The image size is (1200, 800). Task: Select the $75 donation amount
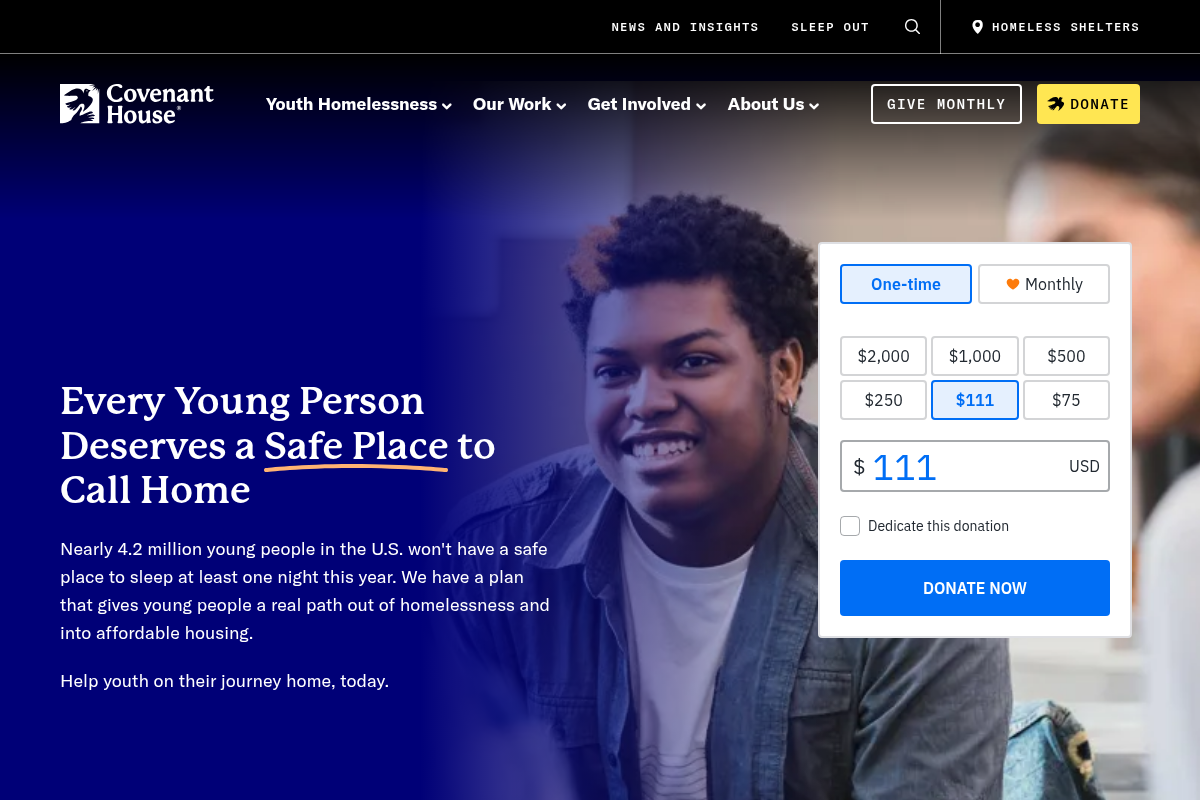(x=1066, y=400)
